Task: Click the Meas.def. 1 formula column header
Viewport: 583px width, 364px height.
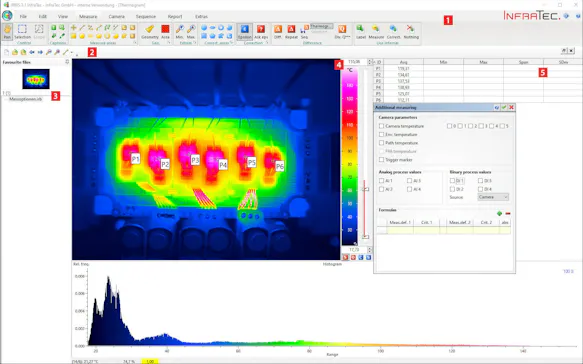Action: coord(400,222)
